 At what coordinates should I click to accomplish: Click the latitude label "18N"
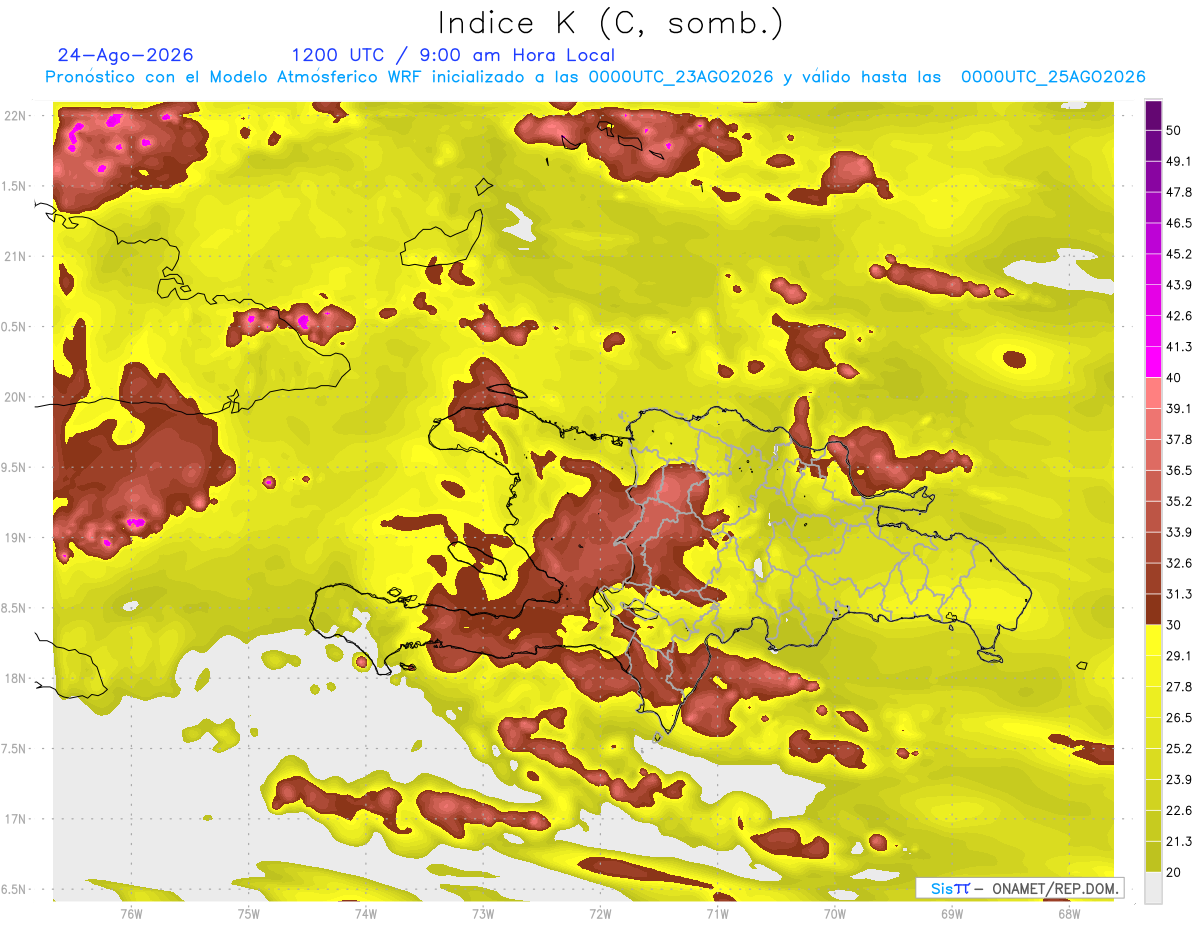[16, 679]
